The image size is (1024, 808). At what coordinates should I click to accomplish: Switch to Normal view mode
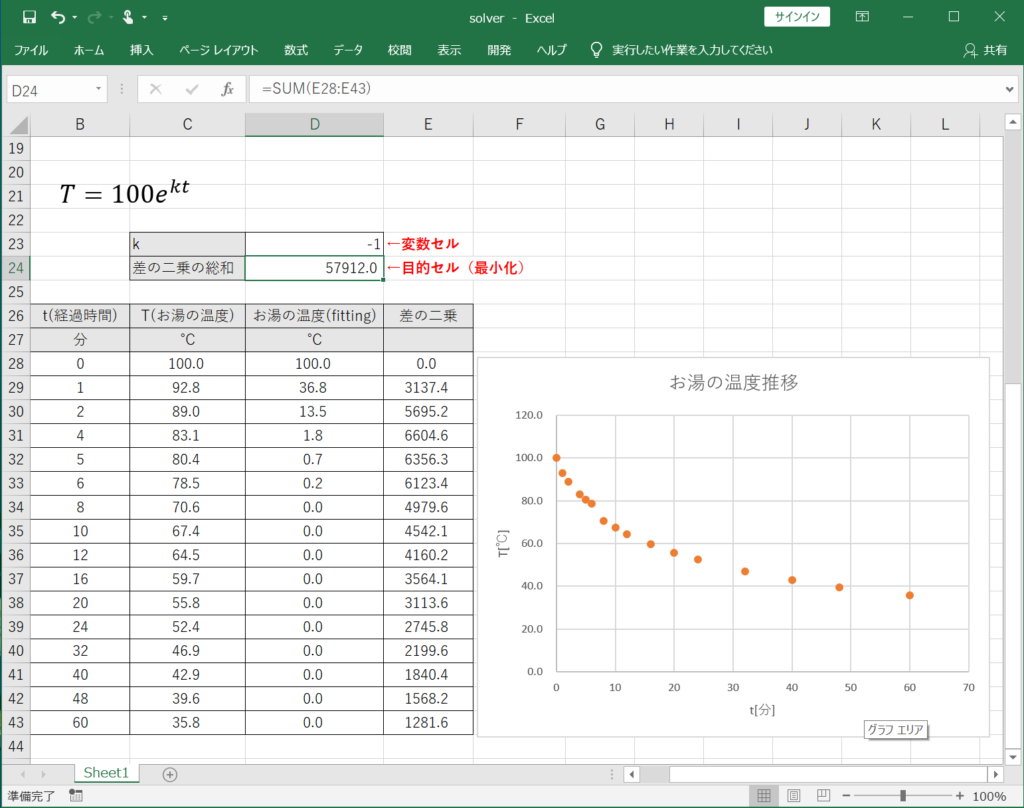click(x=764, y=796)
